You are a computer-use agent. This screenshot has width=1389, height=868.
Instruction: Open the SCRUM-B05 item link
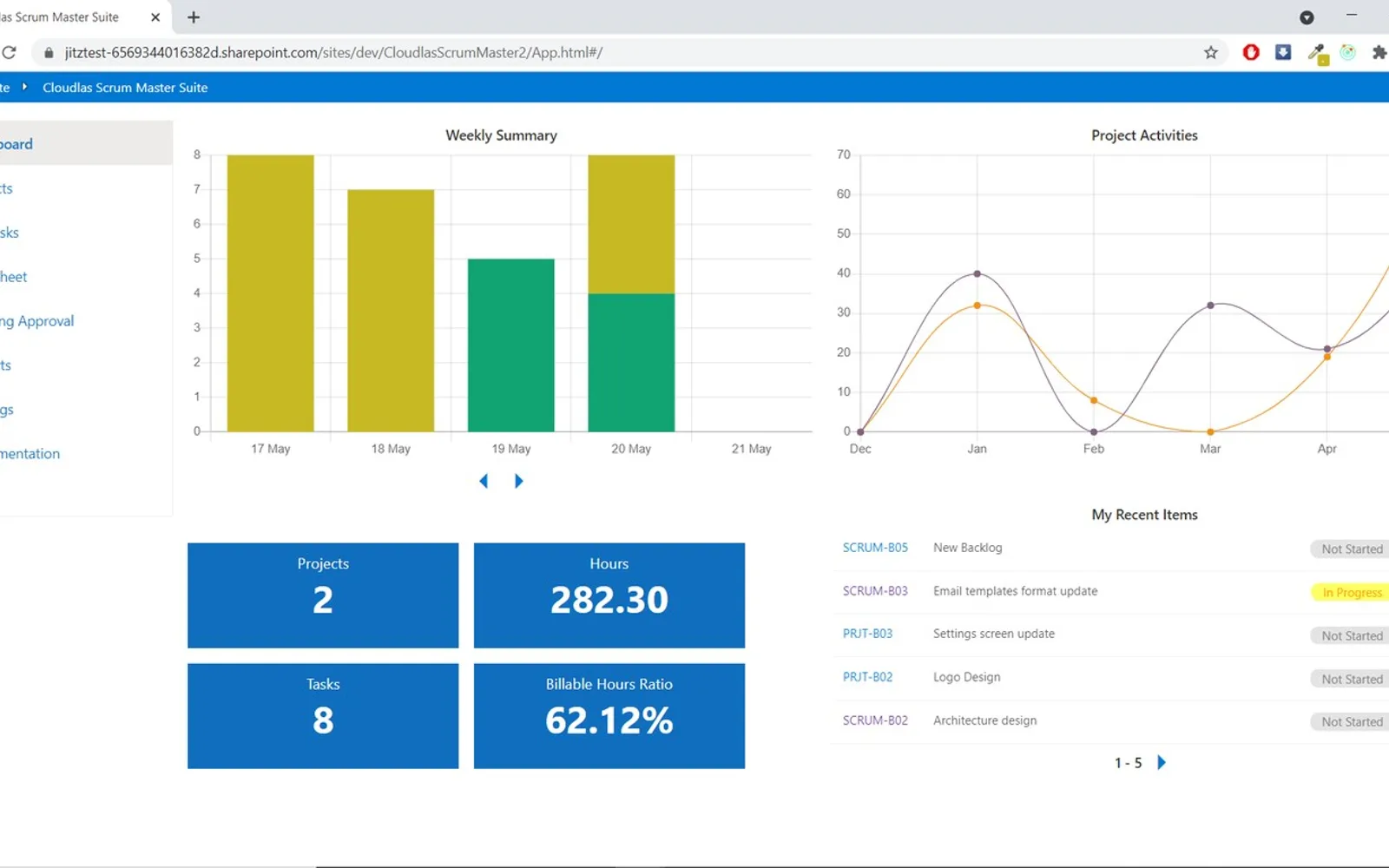click(x=875, y=548)
